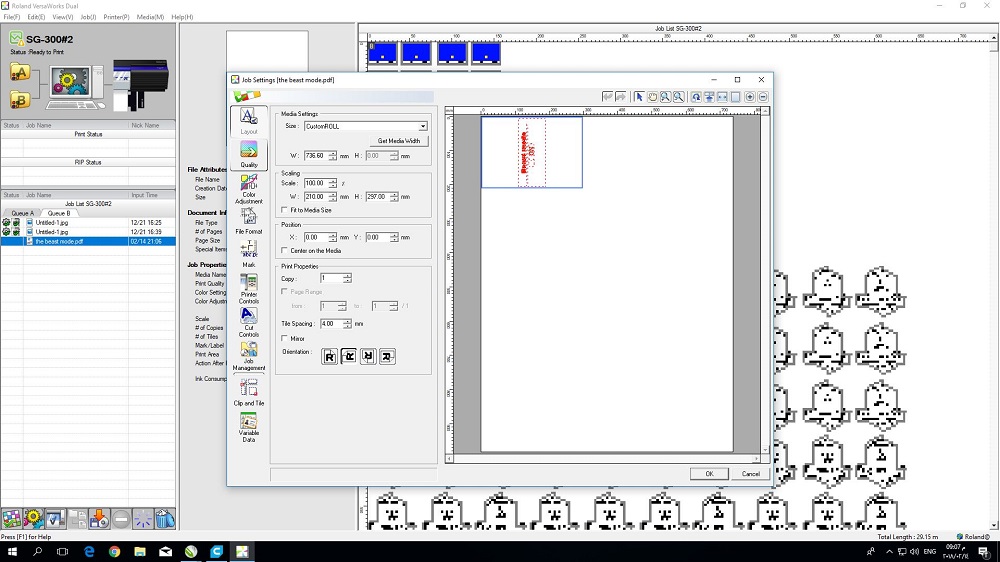The image size is (1000, 562).
Task: Toggle the Mirror checkbox
Action: (284, 339)
